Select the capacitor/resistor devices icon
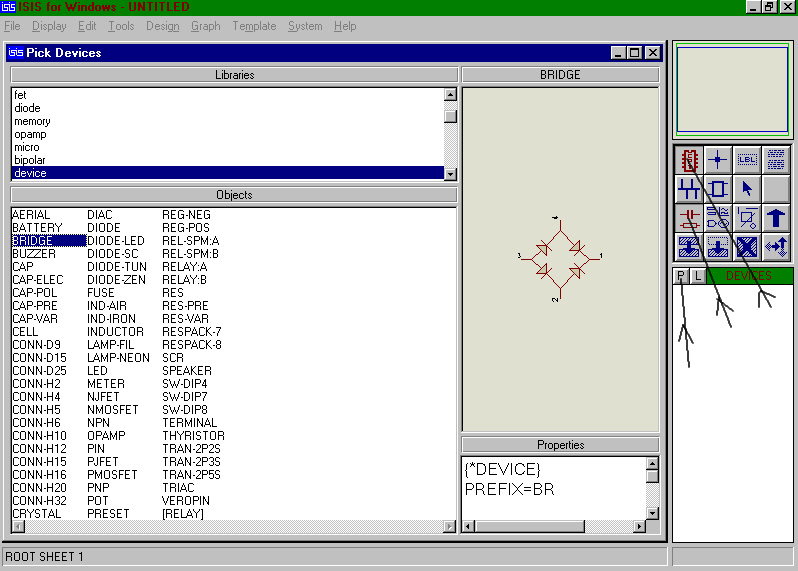798x571 pixels. [x=688, y=217]
